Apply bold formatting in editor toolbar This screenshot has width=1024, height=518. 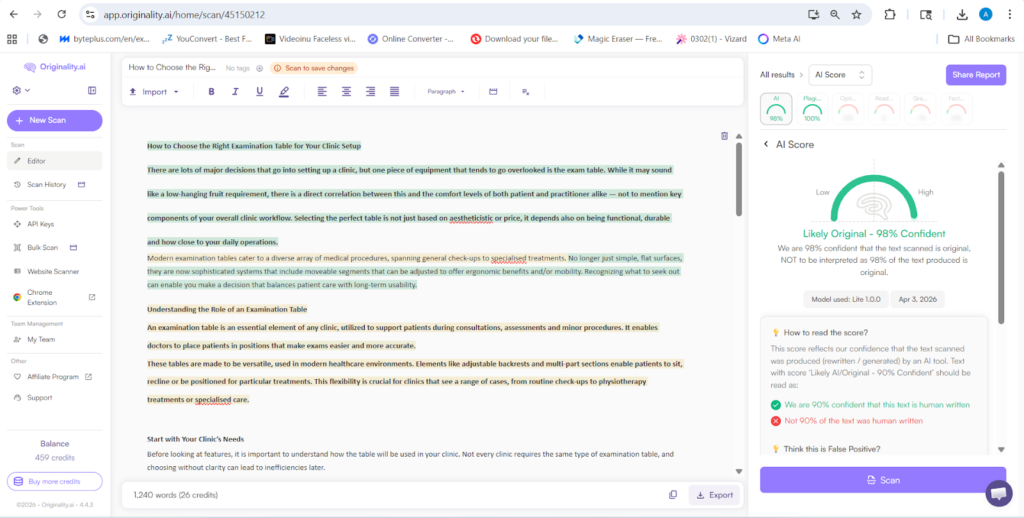[211, 92]
